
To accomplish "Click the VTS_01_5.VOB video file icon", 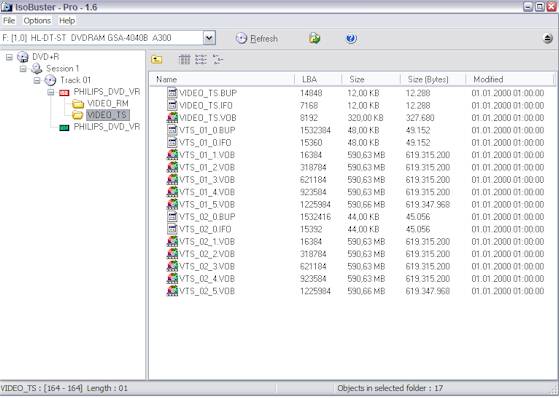I will 172,205.
